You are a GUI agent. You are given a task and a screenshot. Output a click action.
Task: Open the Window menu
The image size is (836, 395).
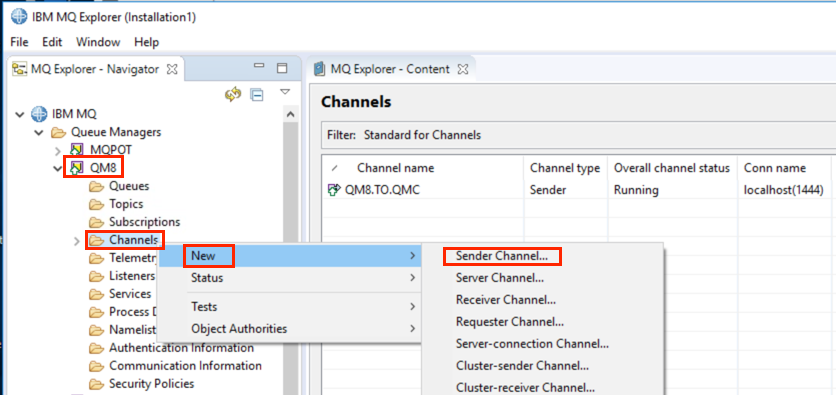98,42
